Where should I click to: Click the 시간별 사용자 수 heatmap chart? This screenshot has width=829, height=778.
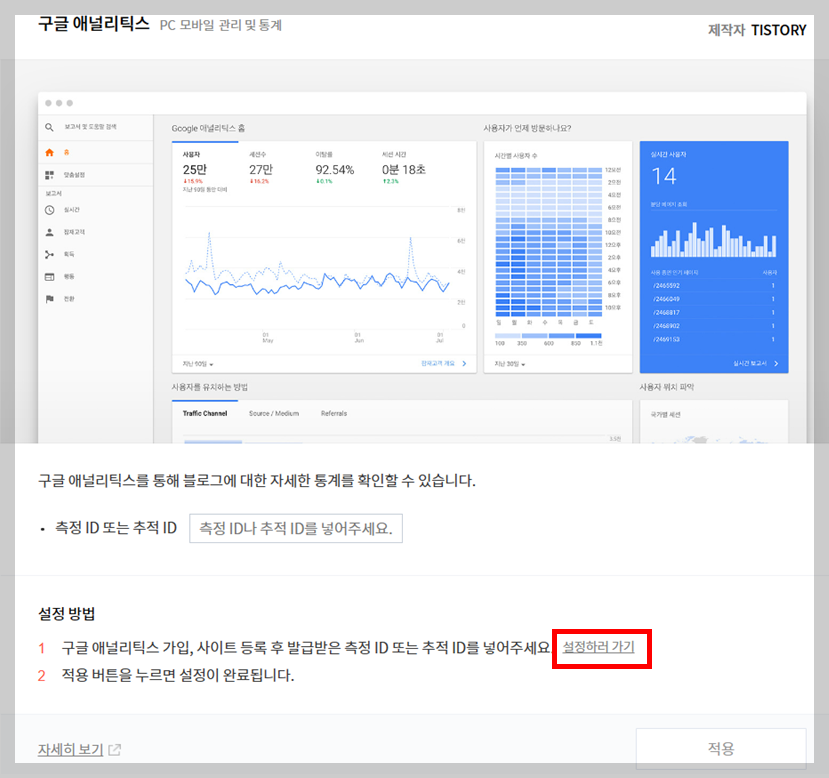(x=549, y=242)
